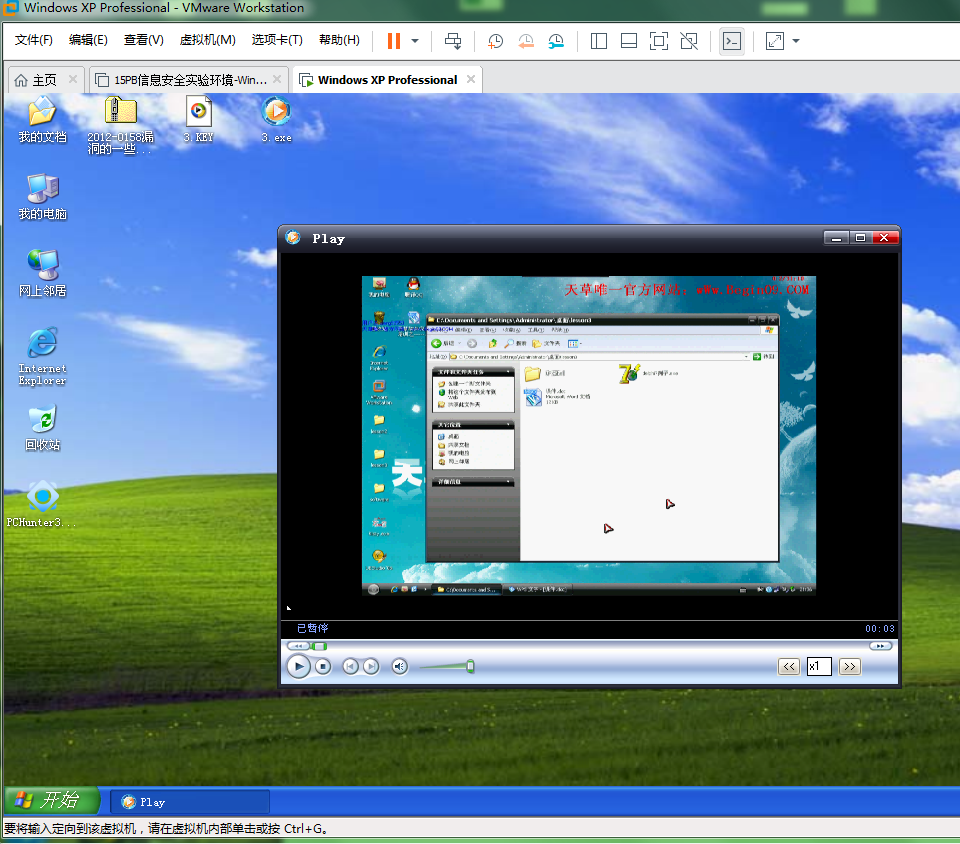The image size is (960, 844).
Task: Click the 00:03 elapsed time display
Action: (x=880, y=629)
